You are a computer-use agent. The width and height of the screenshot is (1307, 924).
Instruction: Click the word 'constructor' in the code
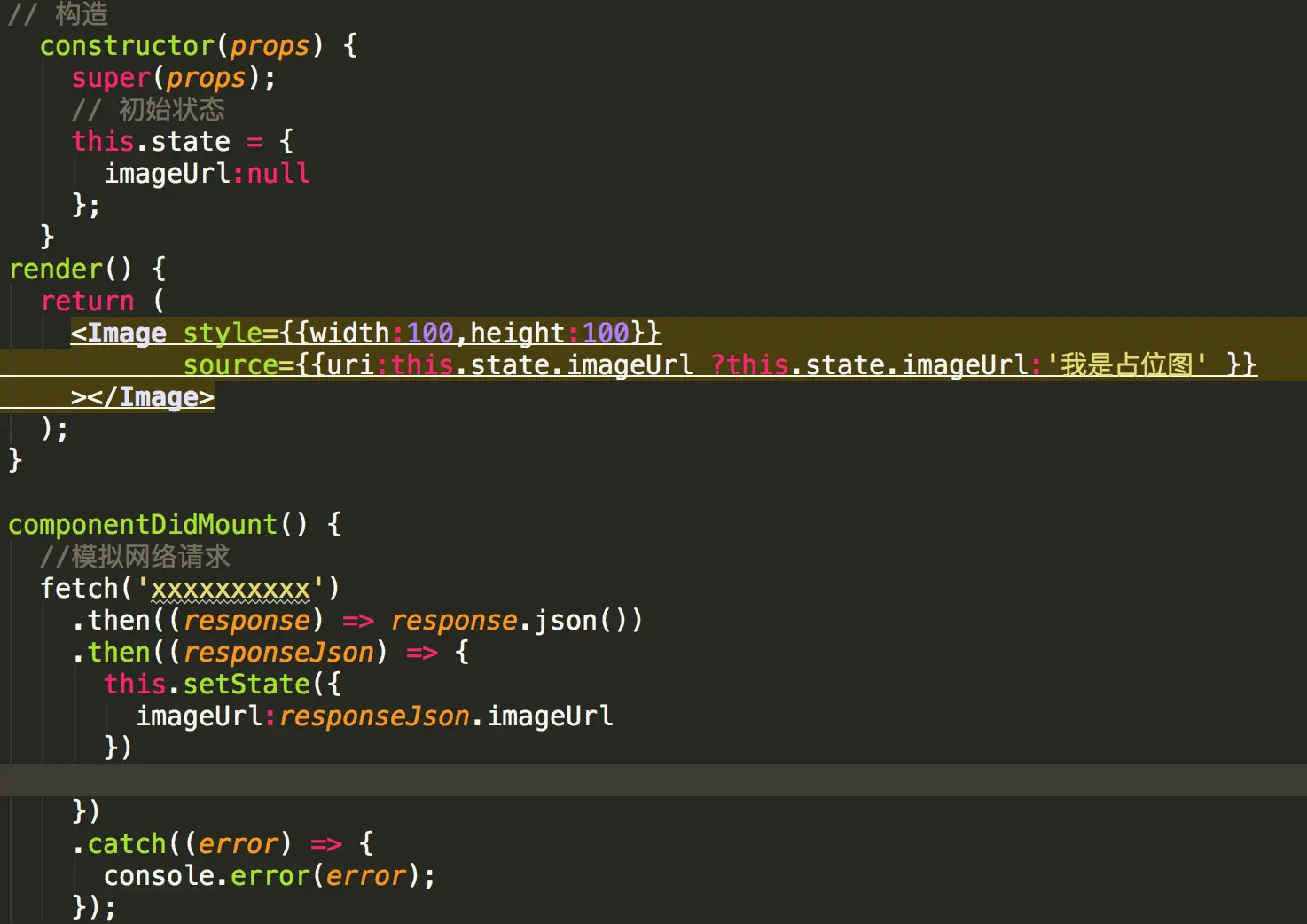128,45
